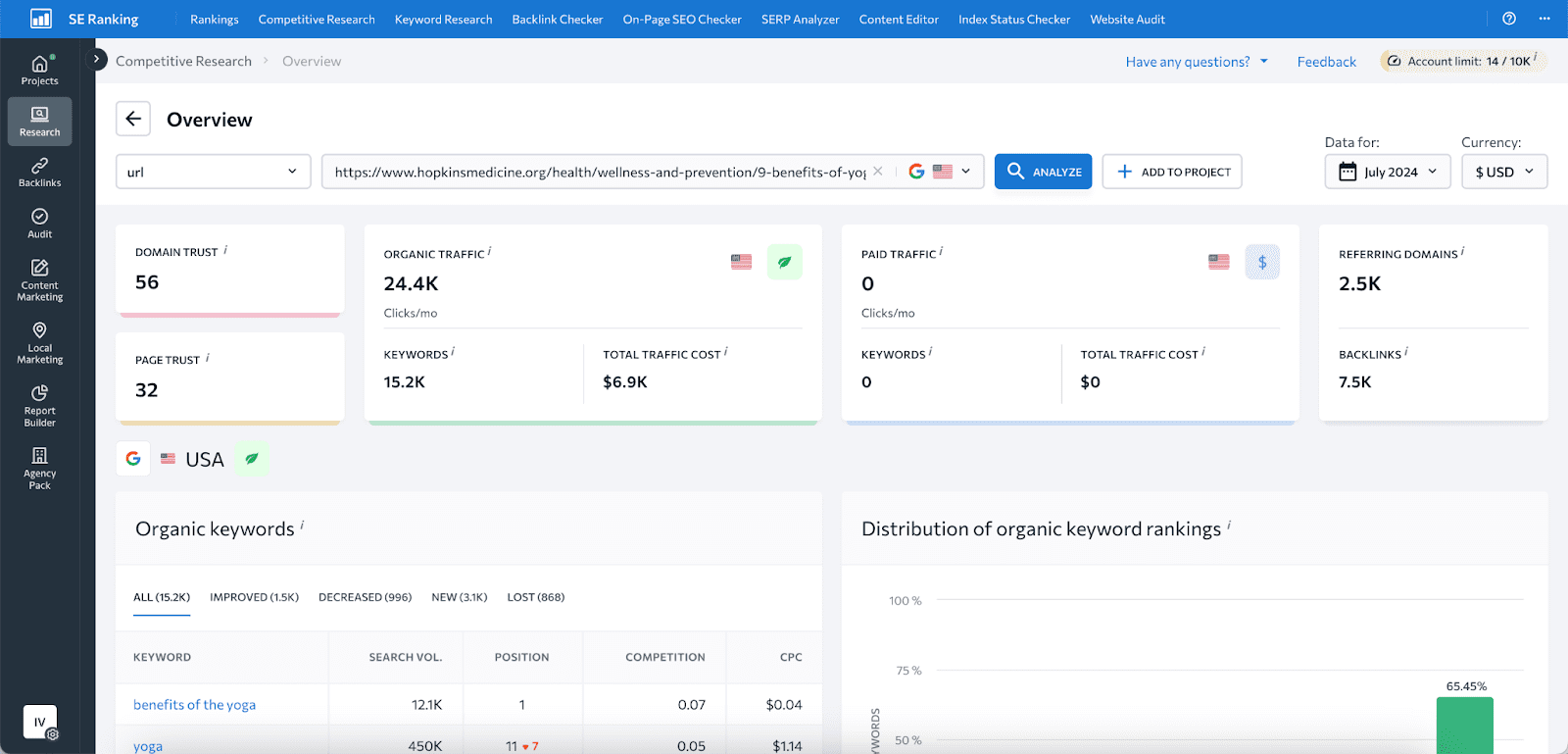This screenshot has height=754, width=1568.
Task: Open Rankings in top menu
Action: 215,19
